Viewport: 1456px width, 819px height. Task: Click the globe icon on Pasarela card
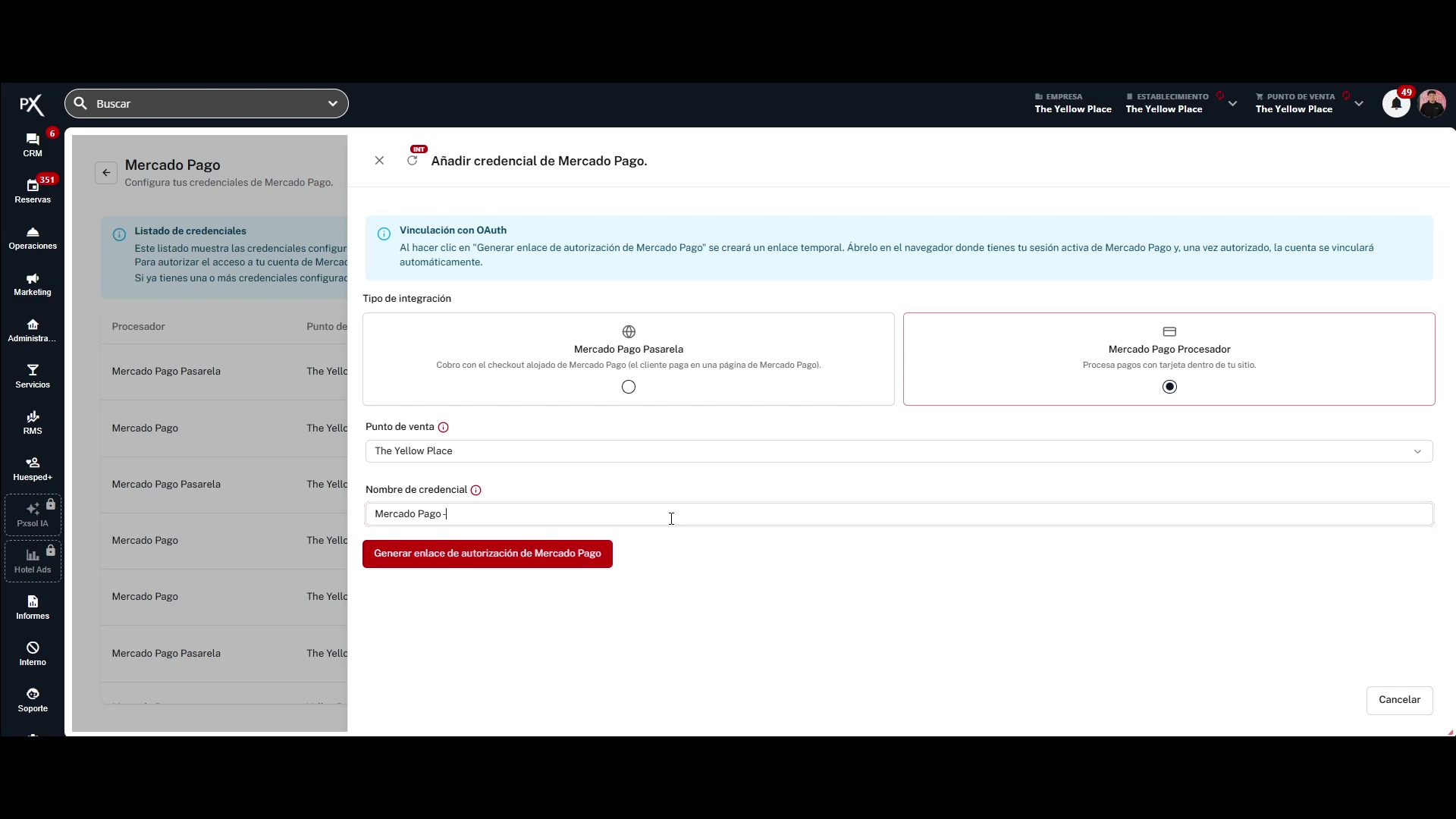click(629, 331)
